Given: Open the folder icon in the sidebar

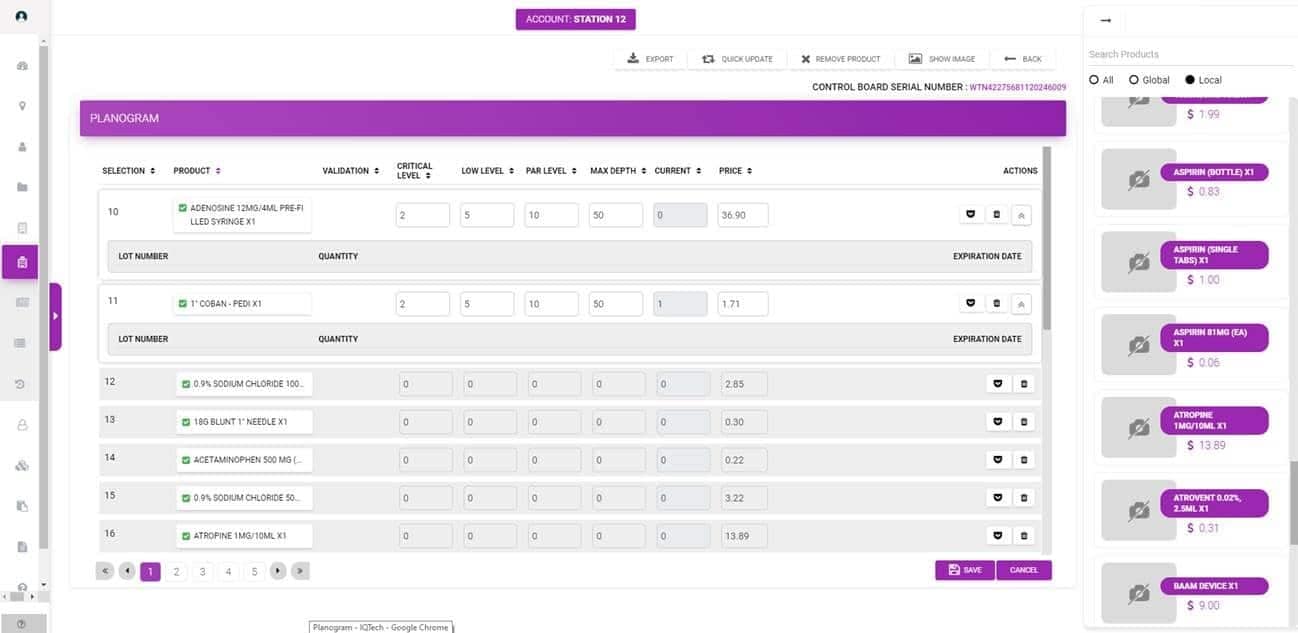Looking at the screenshot, I should point(22,186).
